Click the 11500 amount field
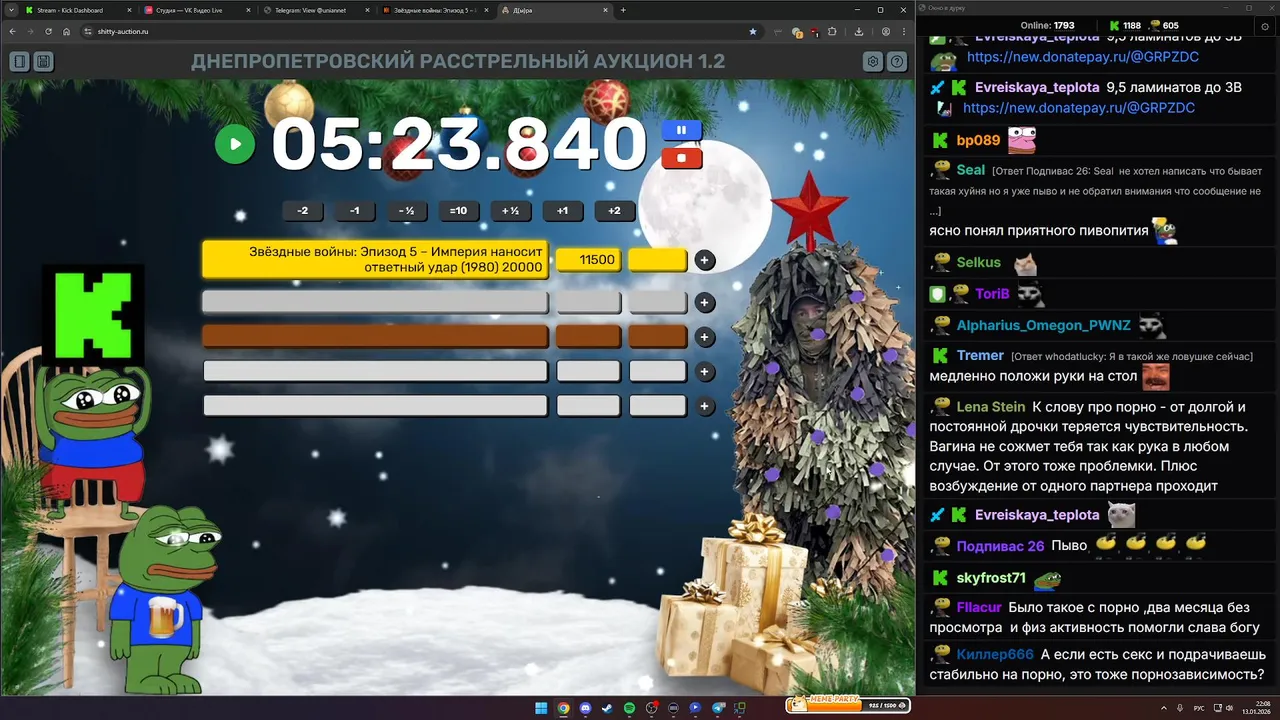The image size is (1280, 720). [588, 260]
